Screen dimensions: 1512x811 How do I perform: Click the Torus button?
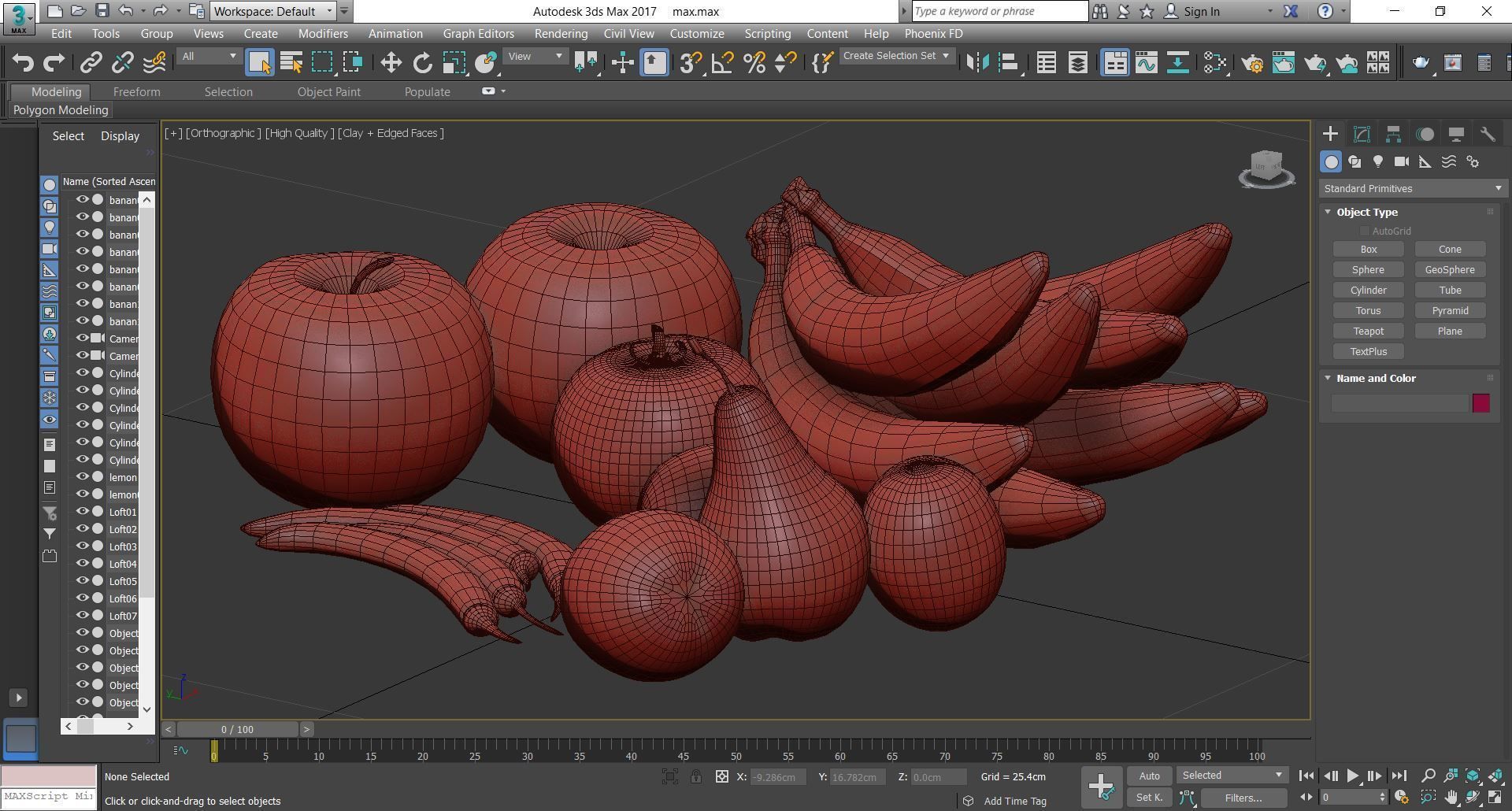pyautogui.click(x=1368, y=311)
